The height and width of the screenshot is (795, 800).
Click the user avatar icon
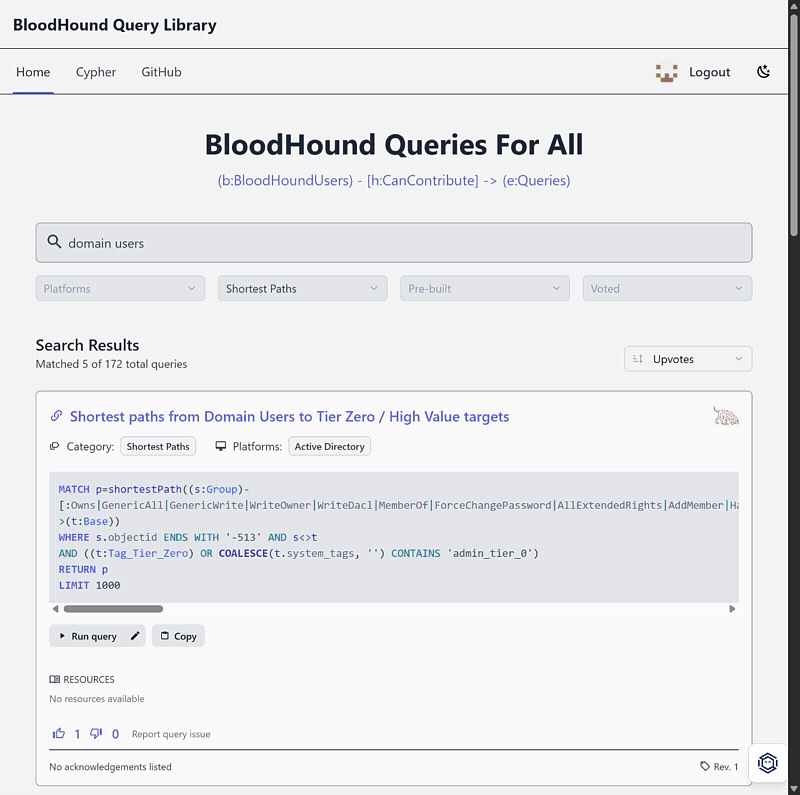point(666,72)
